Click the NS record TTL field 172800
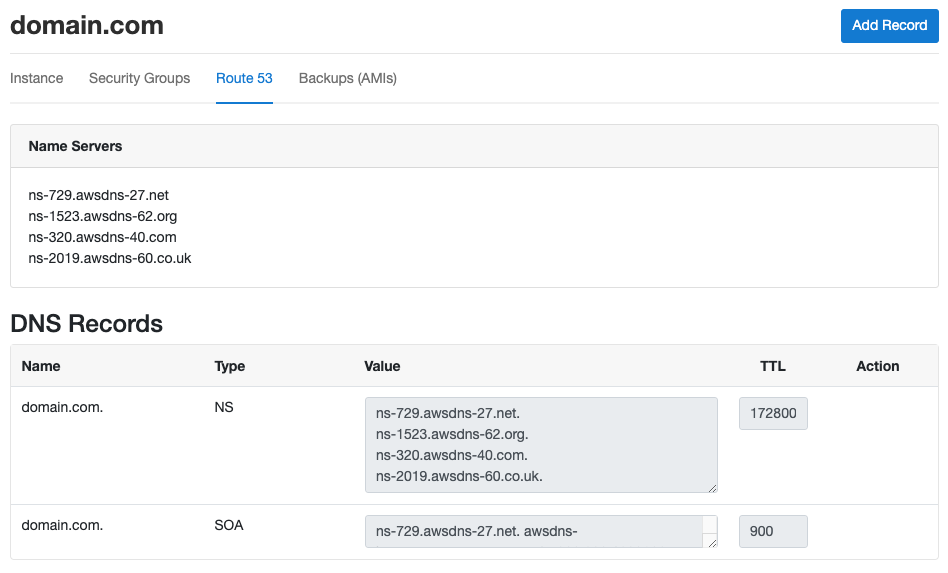Viewport: 948px width, 573px height. pos(773,413)
